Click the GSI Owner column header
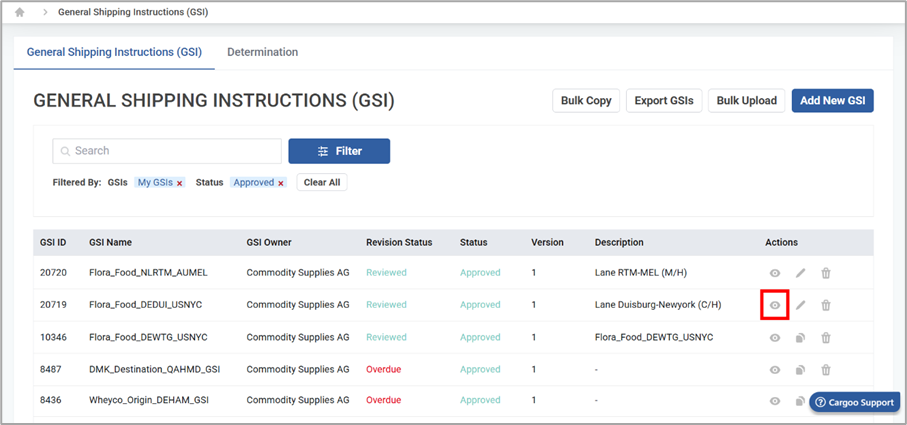Image resolution: width=907 pixels, height=425 pixels. click(269, 242)
